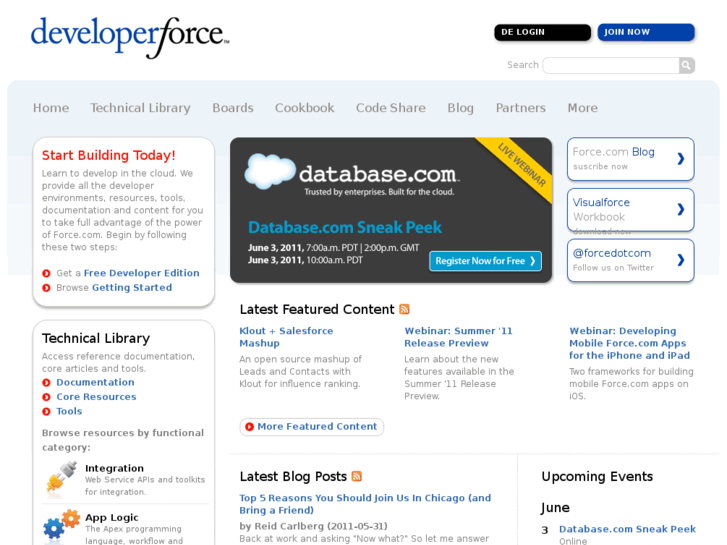727x545 pixels.
Task: Click red arrow bullet beside Tools
Action: pos(46,411)
